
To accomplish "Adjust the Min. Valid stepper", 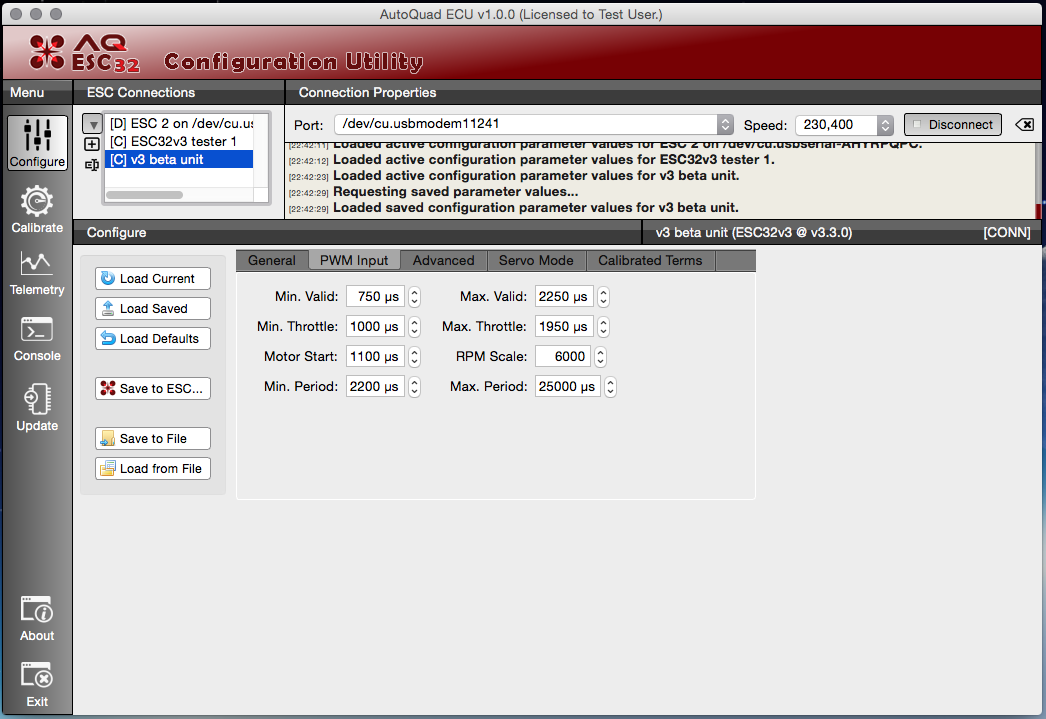I will tap(414, 297).
